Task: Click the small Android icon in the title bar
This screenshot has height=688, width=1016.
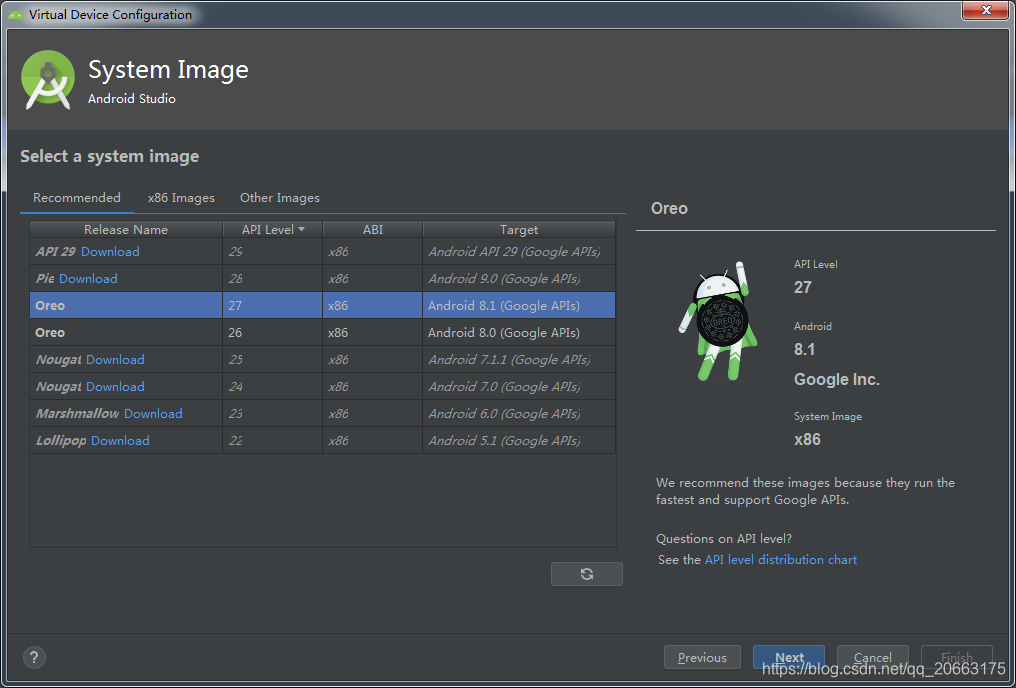Action: click(16, 14)
